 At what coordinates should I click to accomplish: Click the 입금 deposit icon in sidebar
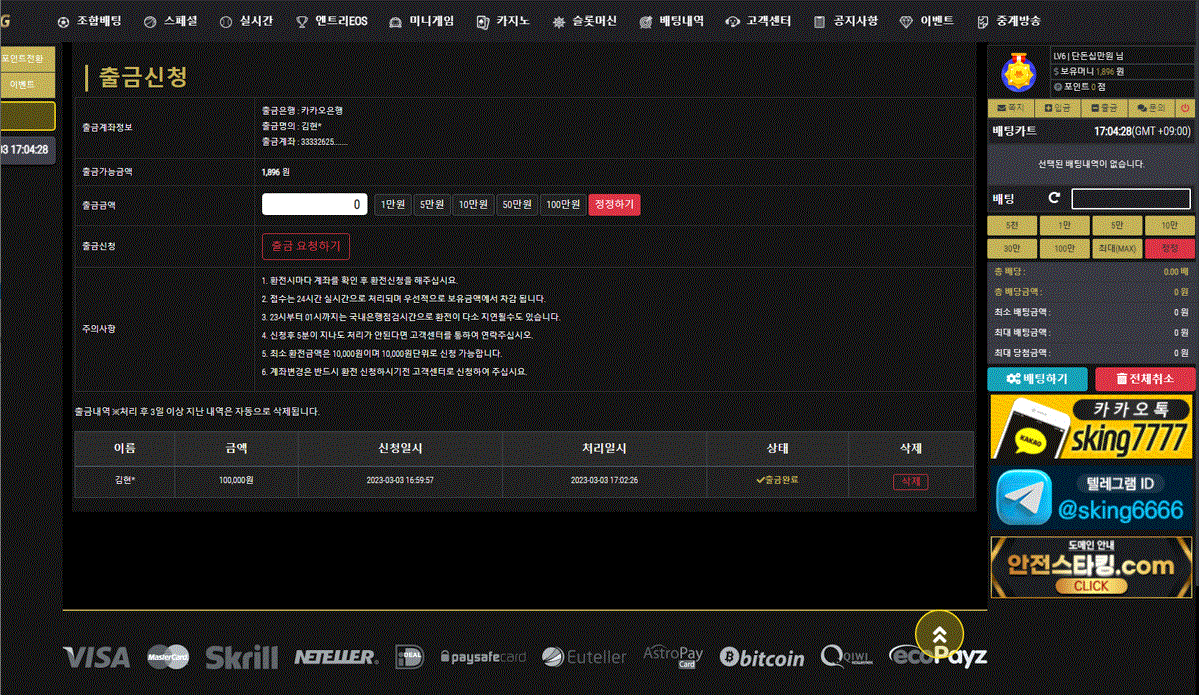(1048, 108)
